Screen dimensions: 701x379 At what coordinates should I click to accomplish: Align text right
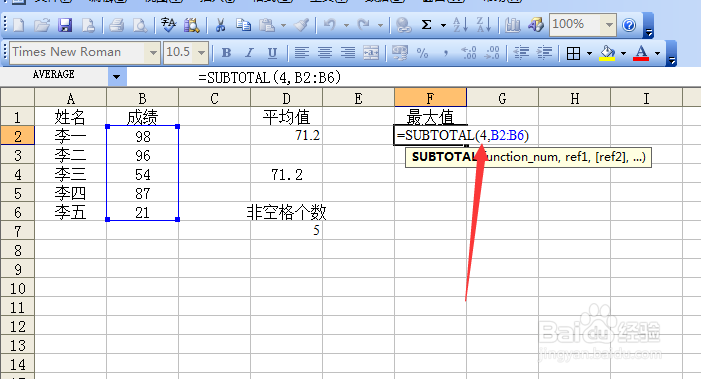coord(348,53)
